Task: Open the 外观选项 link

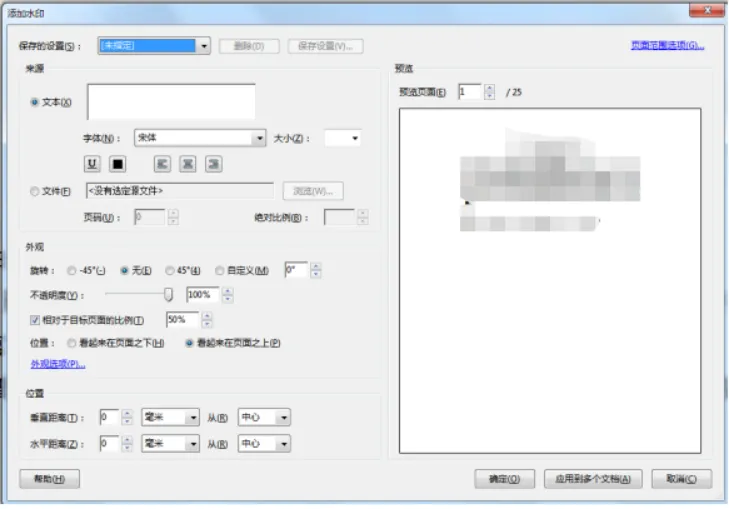Action: (58, 364)
